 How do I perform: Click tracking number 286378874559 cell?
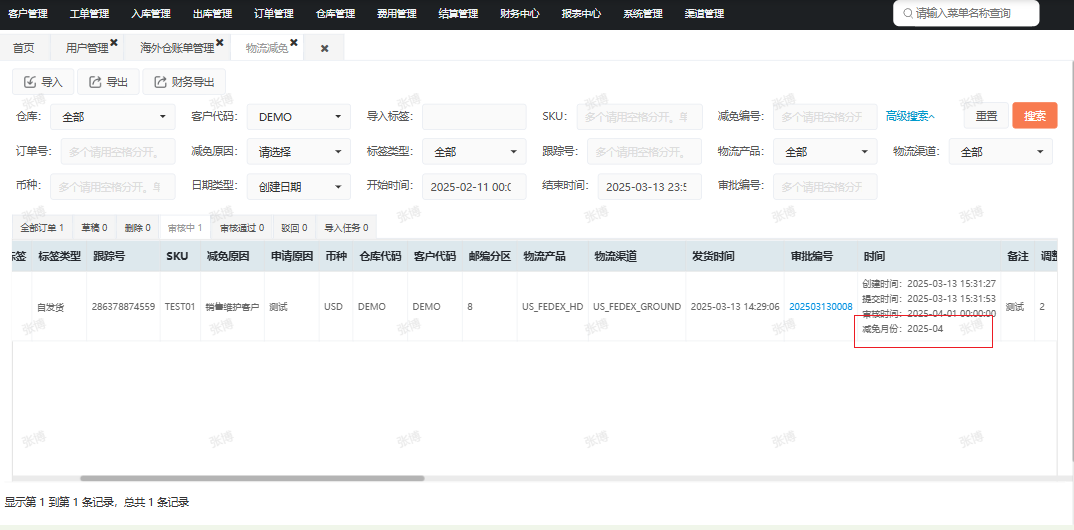coord(123,307)
